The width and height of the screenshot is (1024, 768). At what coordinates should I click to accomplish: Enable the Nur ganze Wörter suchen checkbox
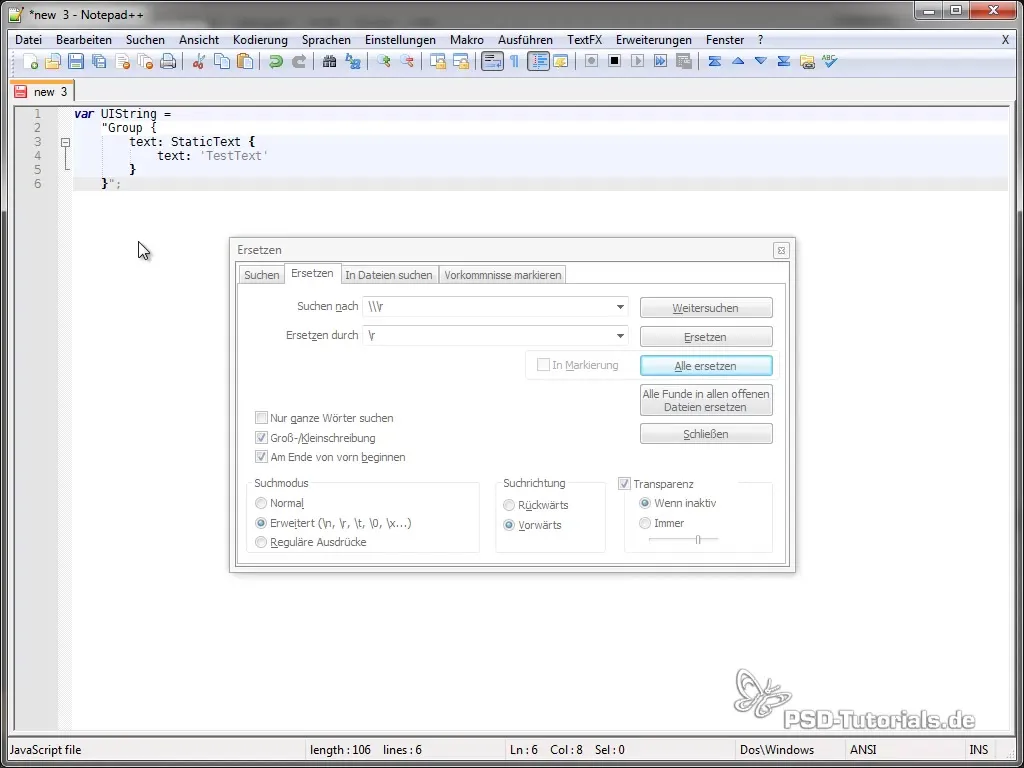(x=261, y=418)
